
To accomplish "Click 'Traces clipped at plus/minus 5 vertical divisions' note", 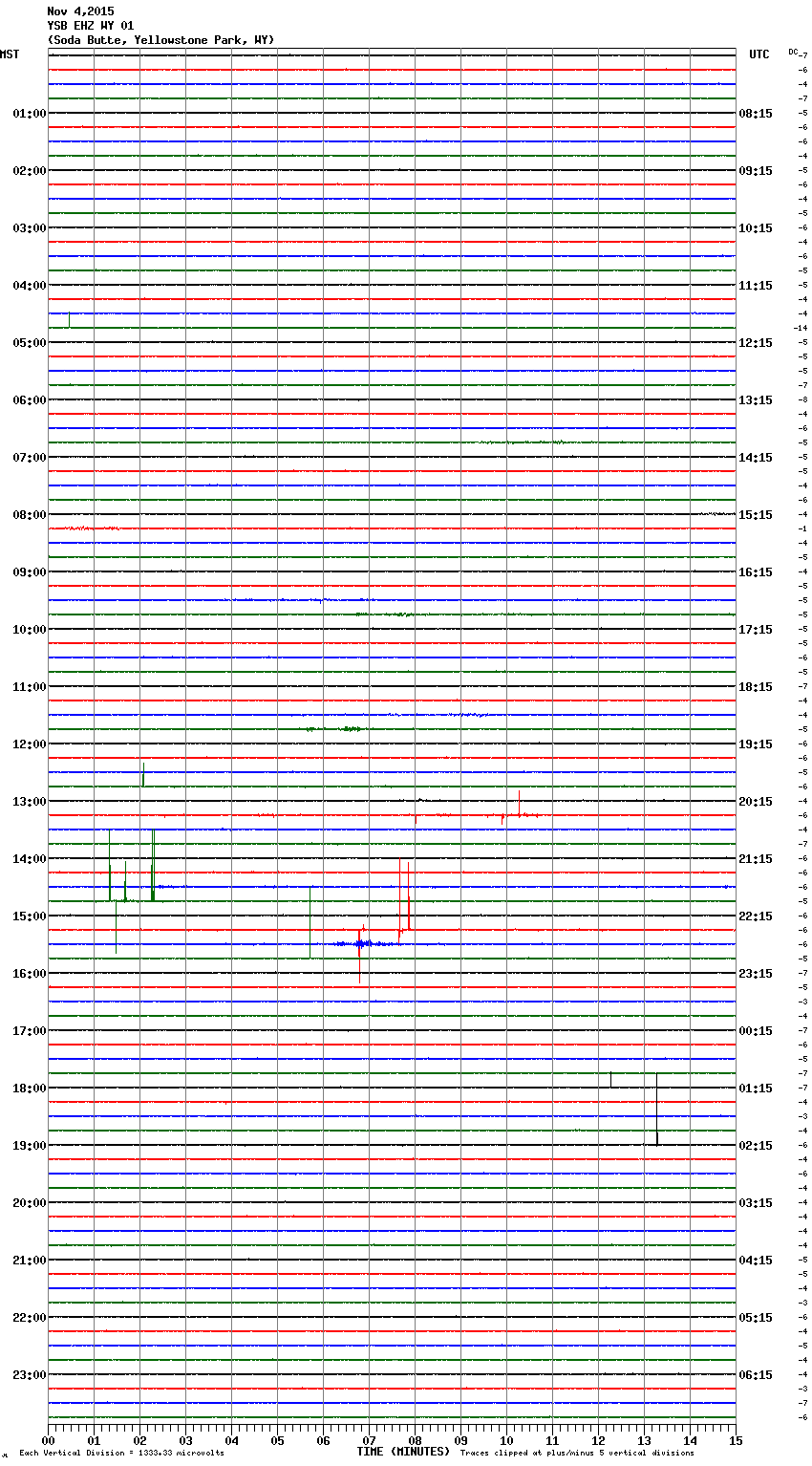I will tap(577, 1454).
